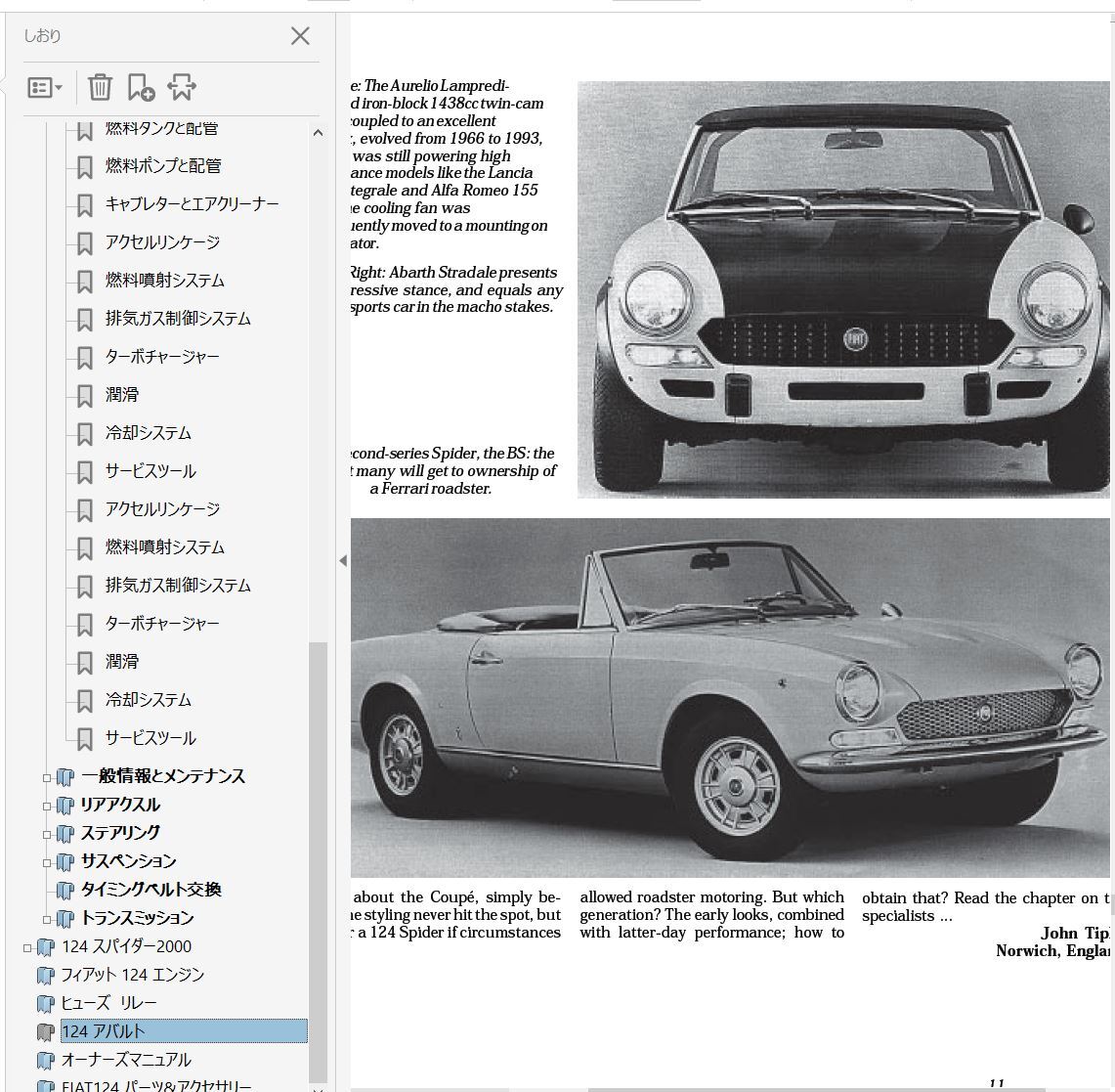
Task: Click the 一般情報とメンテナンス bookmark label
Action: [x=163, y=776]
